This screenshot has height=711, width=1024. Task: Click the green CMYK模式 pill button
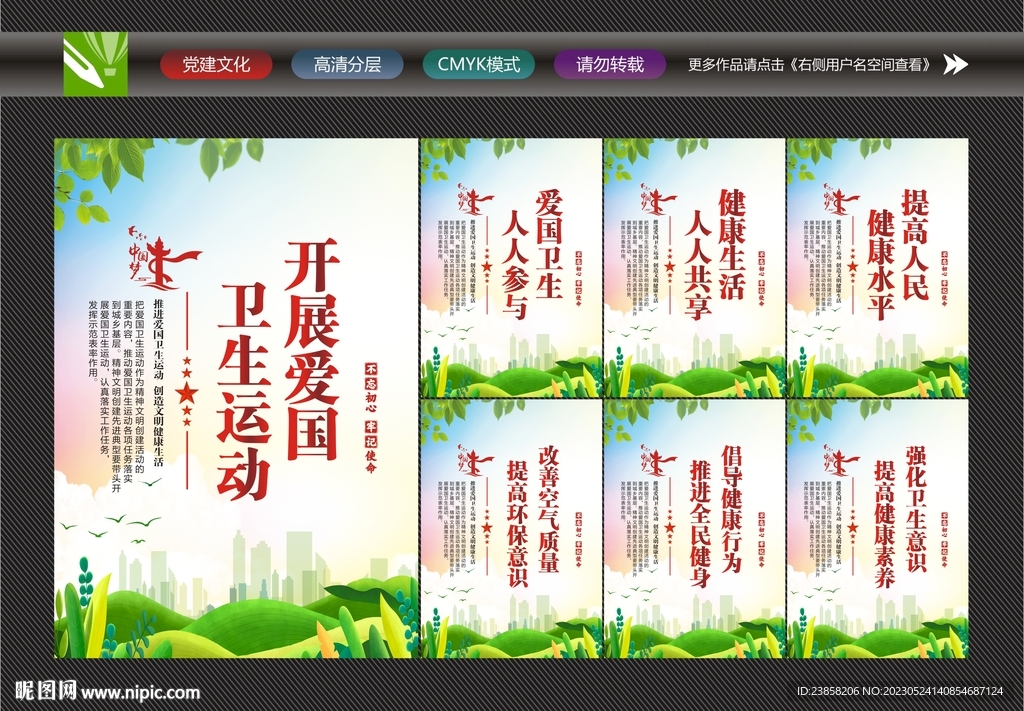click(479, 65)
